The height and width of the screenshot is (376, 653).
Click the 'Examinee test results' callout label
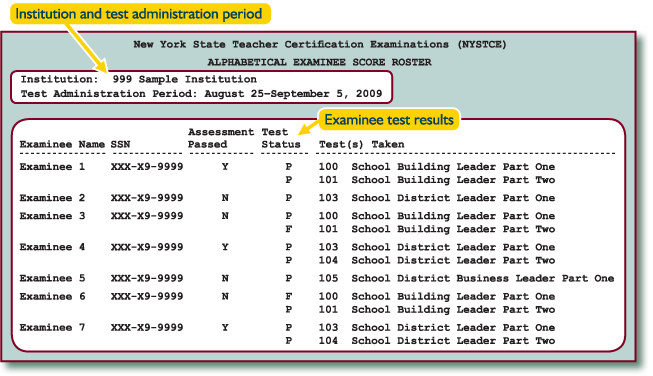click(389, 120)
